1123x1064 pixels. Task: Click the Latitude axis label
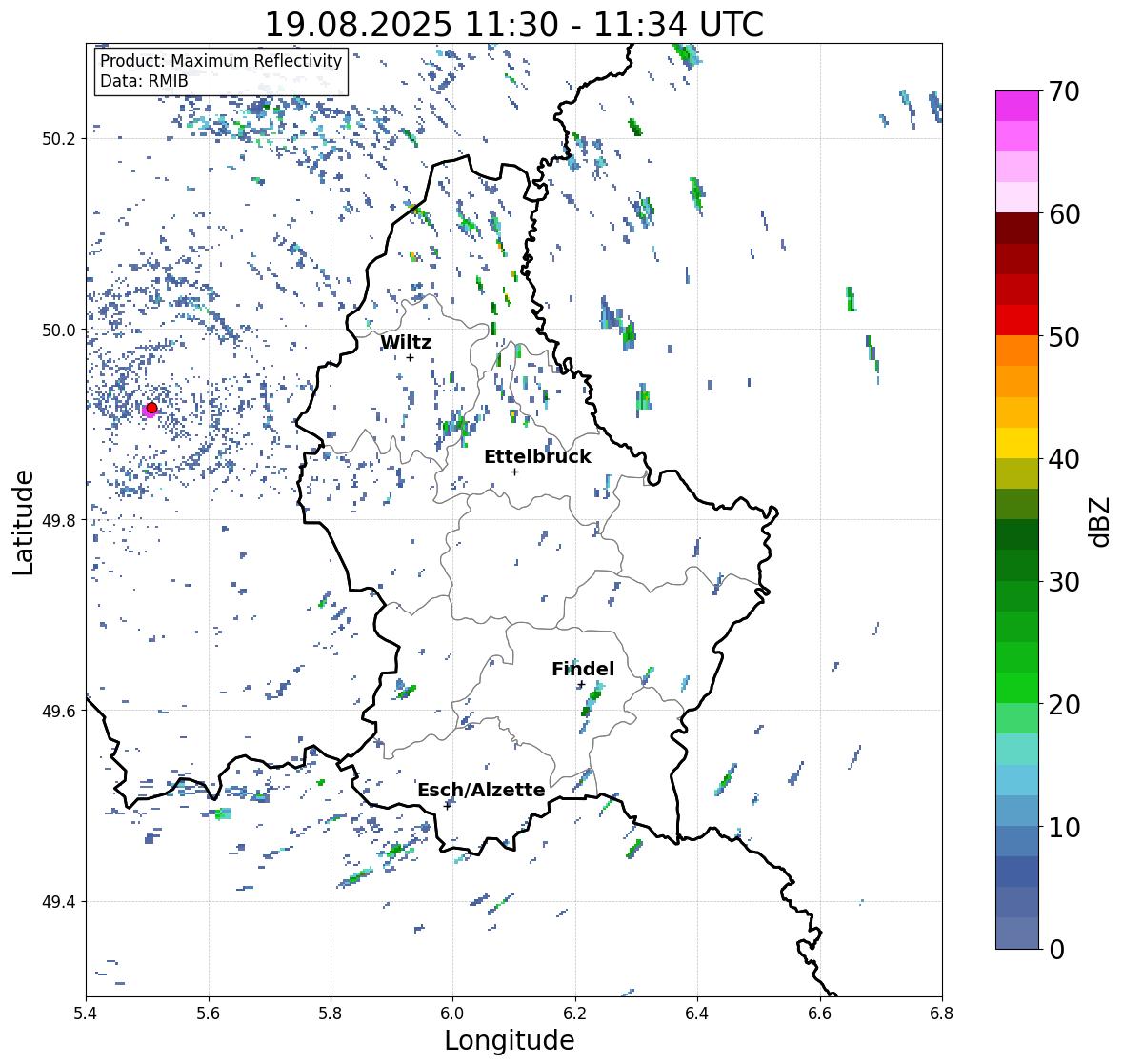(x=23, y=522)
